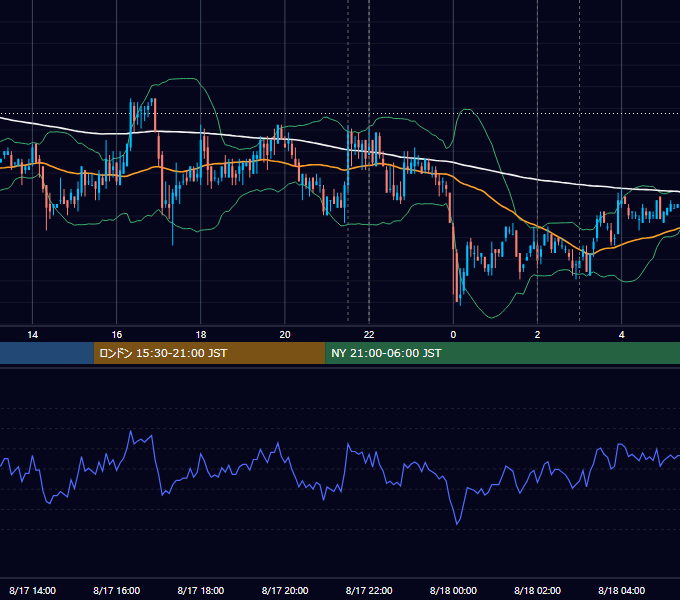Click the 8/17 18:00 date label

point(201,590)
